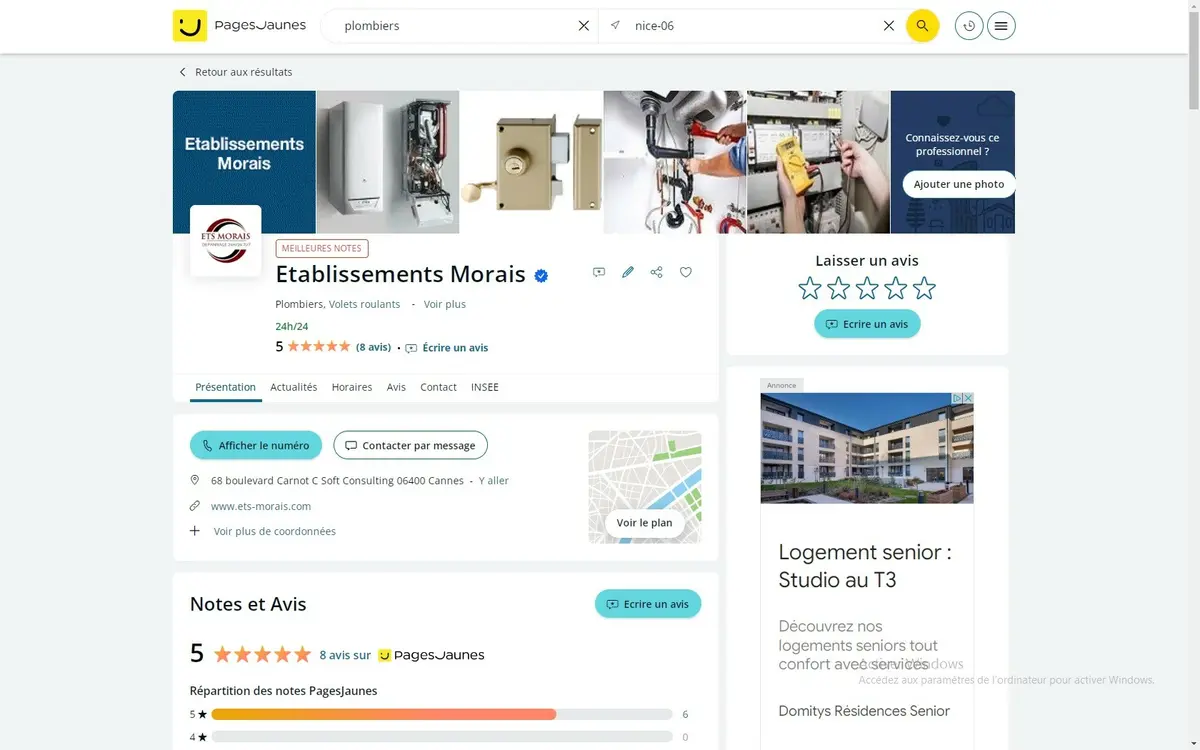
Task: Click the PagesJaunes logo in reviews
Action: 431,655
